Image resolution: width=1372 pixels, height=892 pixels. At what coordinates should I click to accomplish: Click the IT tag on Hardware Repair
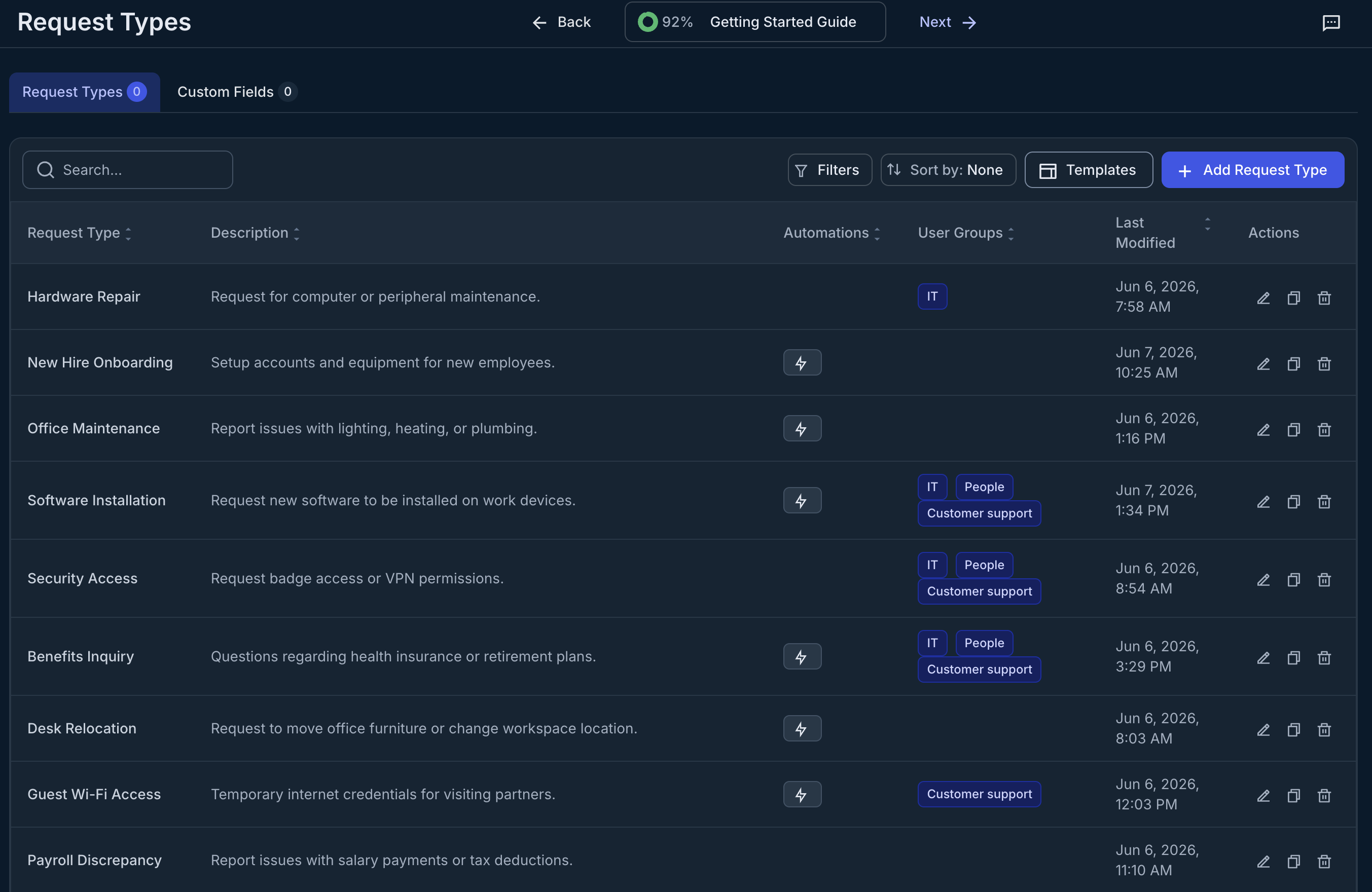coord(931,296)
